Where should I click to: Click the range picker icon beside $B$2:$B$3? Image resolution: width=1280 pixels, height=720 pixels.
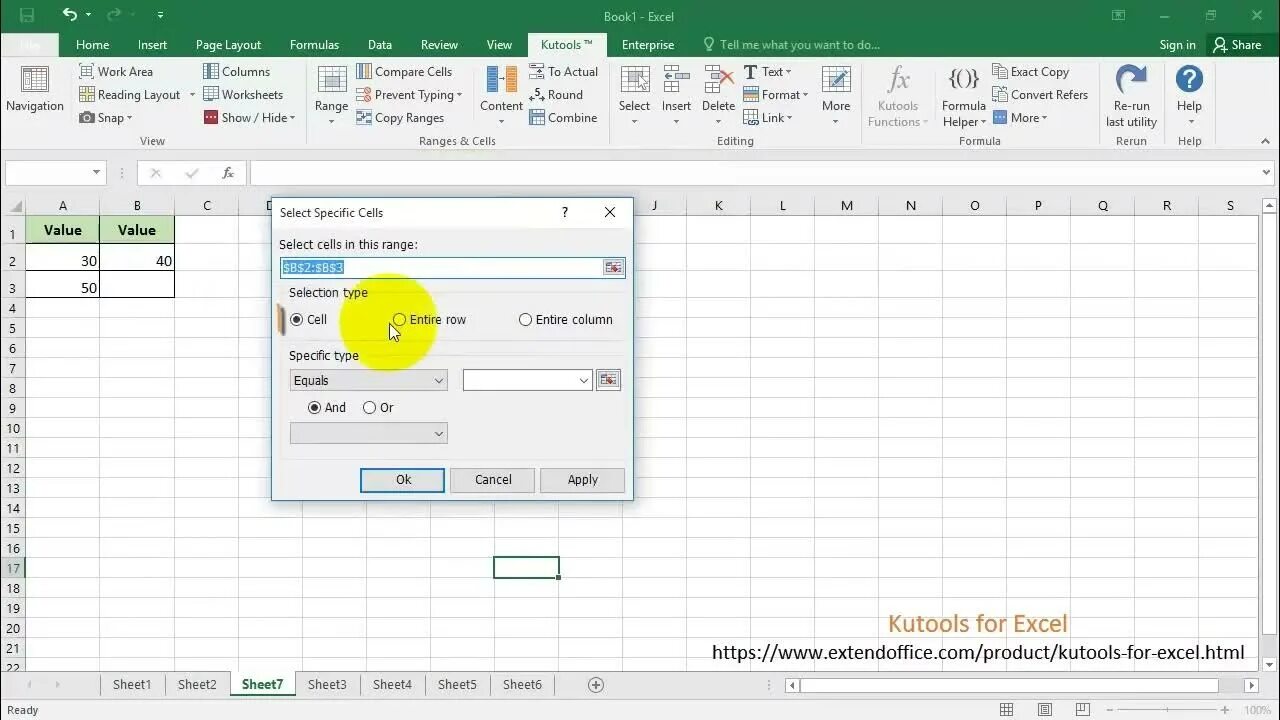pyautogui.click(x=613, y=267)
